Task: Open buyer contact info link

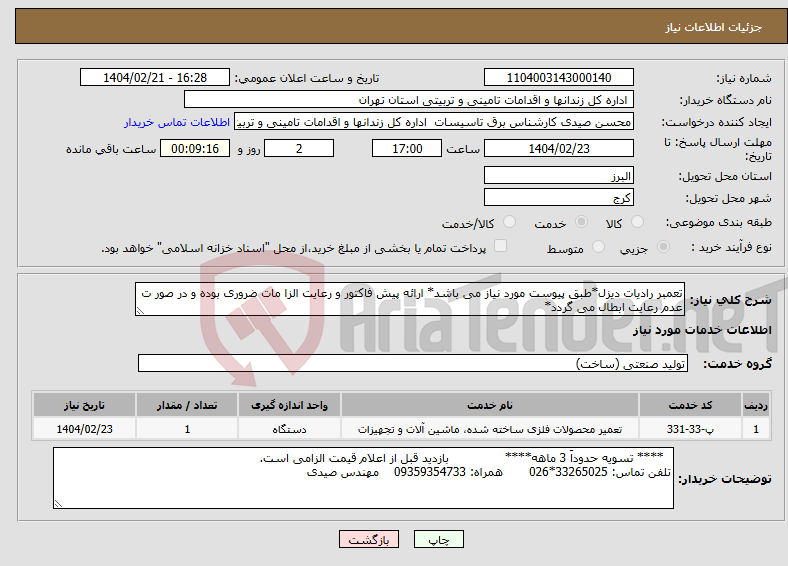Action: click(177, 122)
